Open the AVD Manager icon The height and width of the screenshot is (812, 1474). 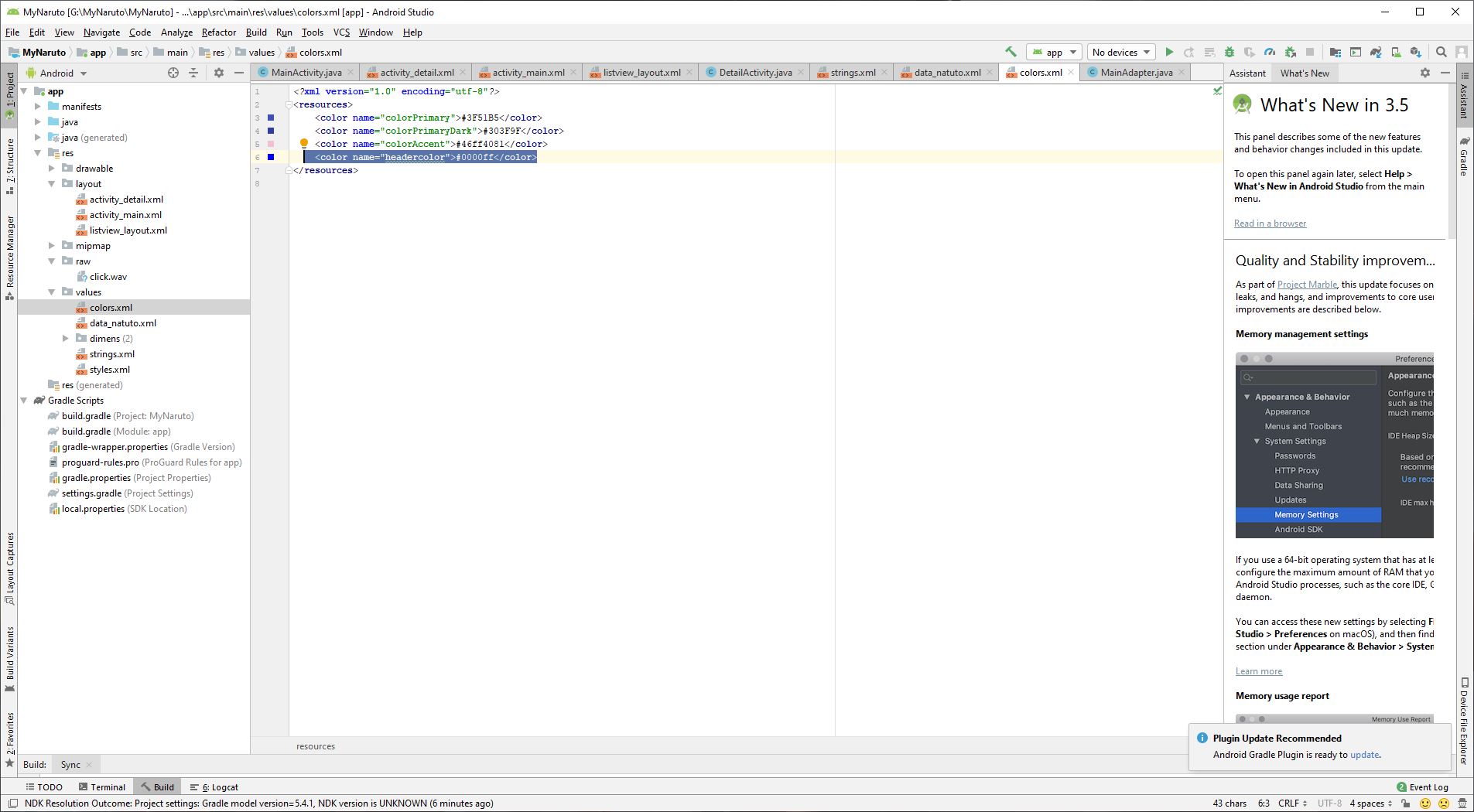[x=1396, y=52]
